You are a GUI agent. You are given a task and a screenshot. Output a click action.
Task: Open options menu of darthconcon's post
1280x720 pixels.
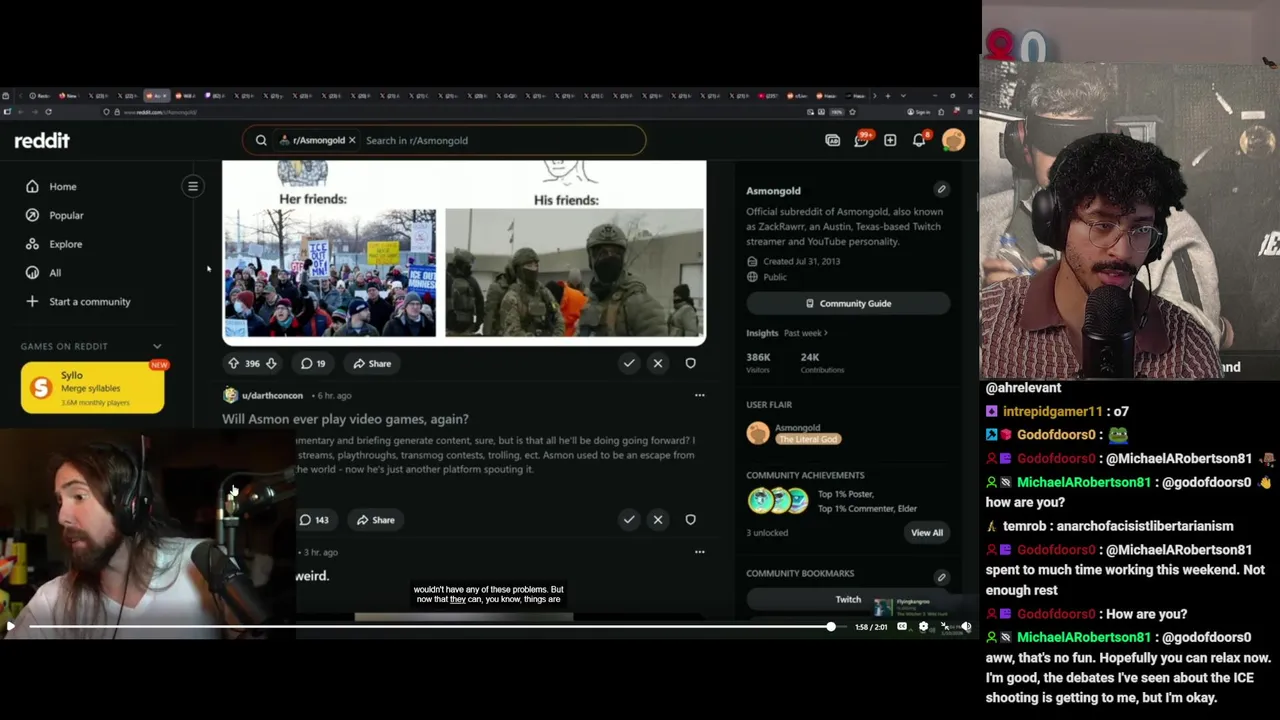pyautogui.click(x=699, y=395)
